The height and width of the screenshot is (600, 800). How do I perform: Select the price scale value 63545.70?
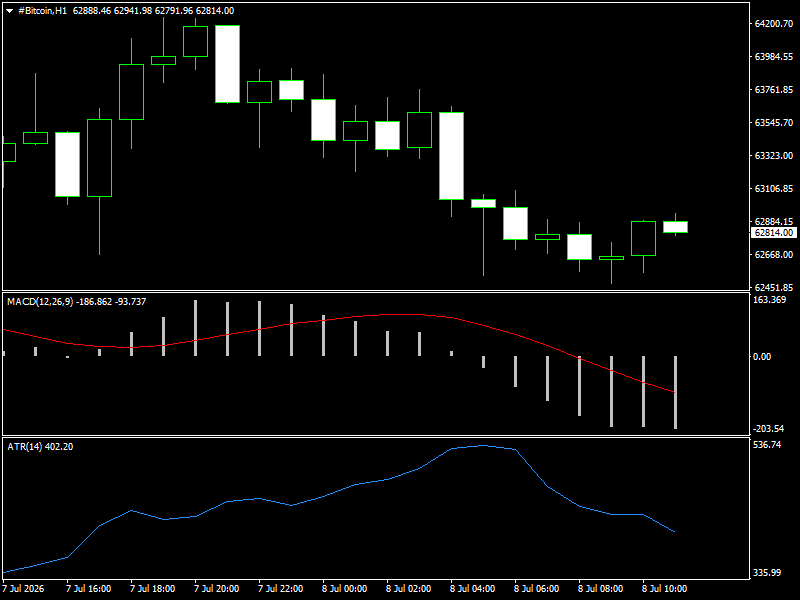(x=773, y=122)
